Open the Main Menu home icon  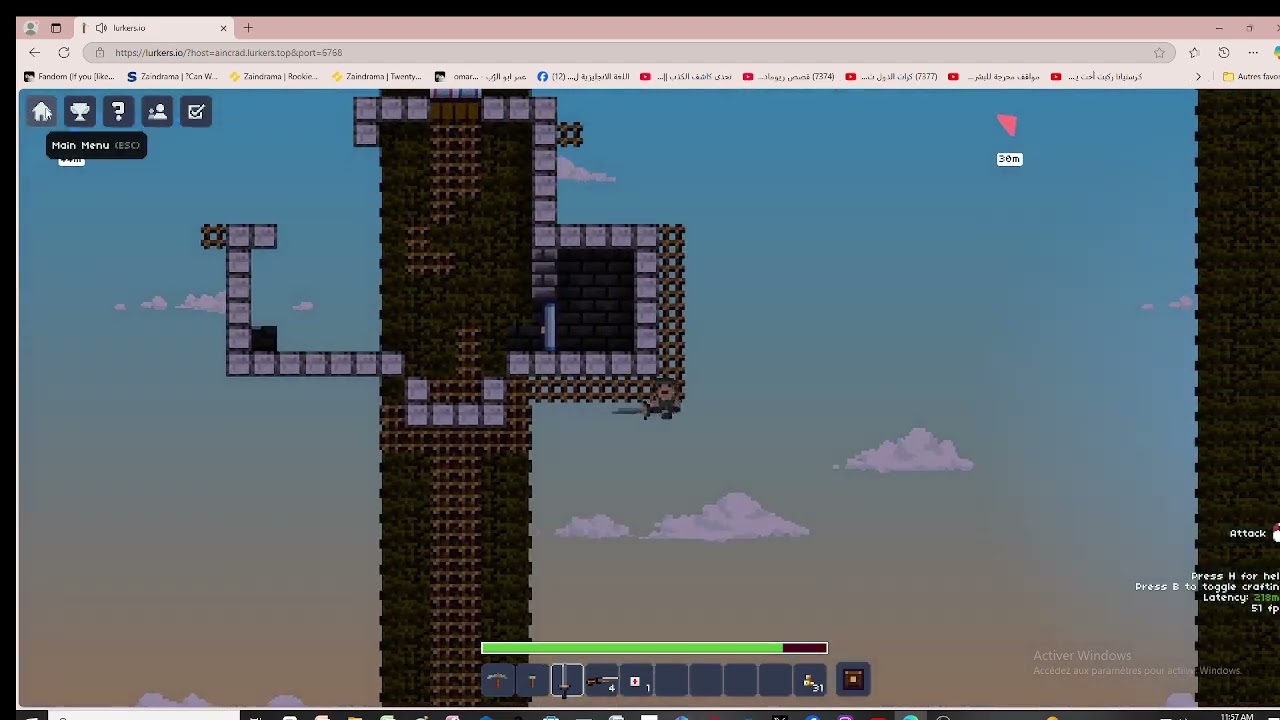pos(42,112)
